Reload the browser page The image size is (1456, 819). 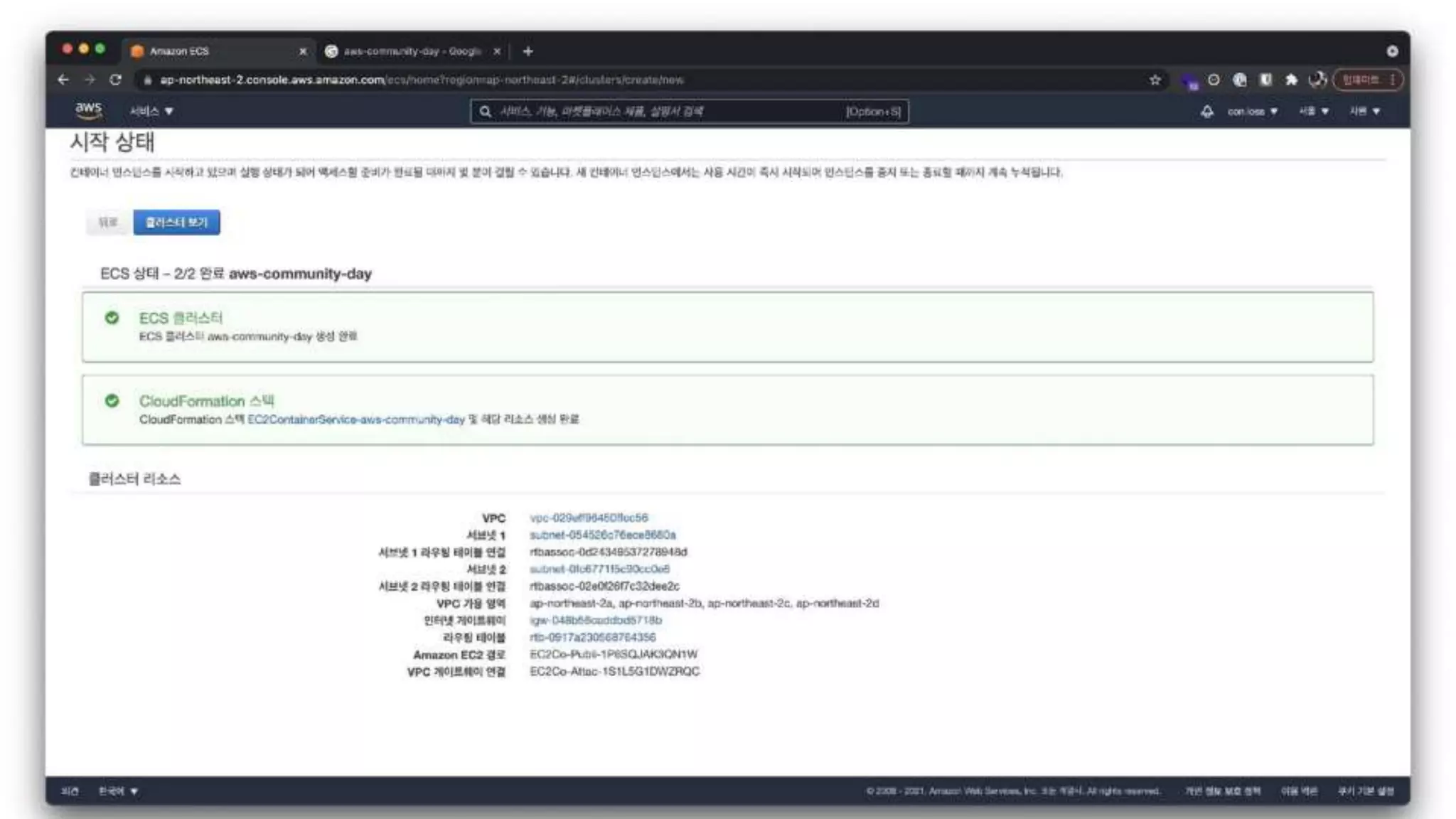tap(115, 80)
